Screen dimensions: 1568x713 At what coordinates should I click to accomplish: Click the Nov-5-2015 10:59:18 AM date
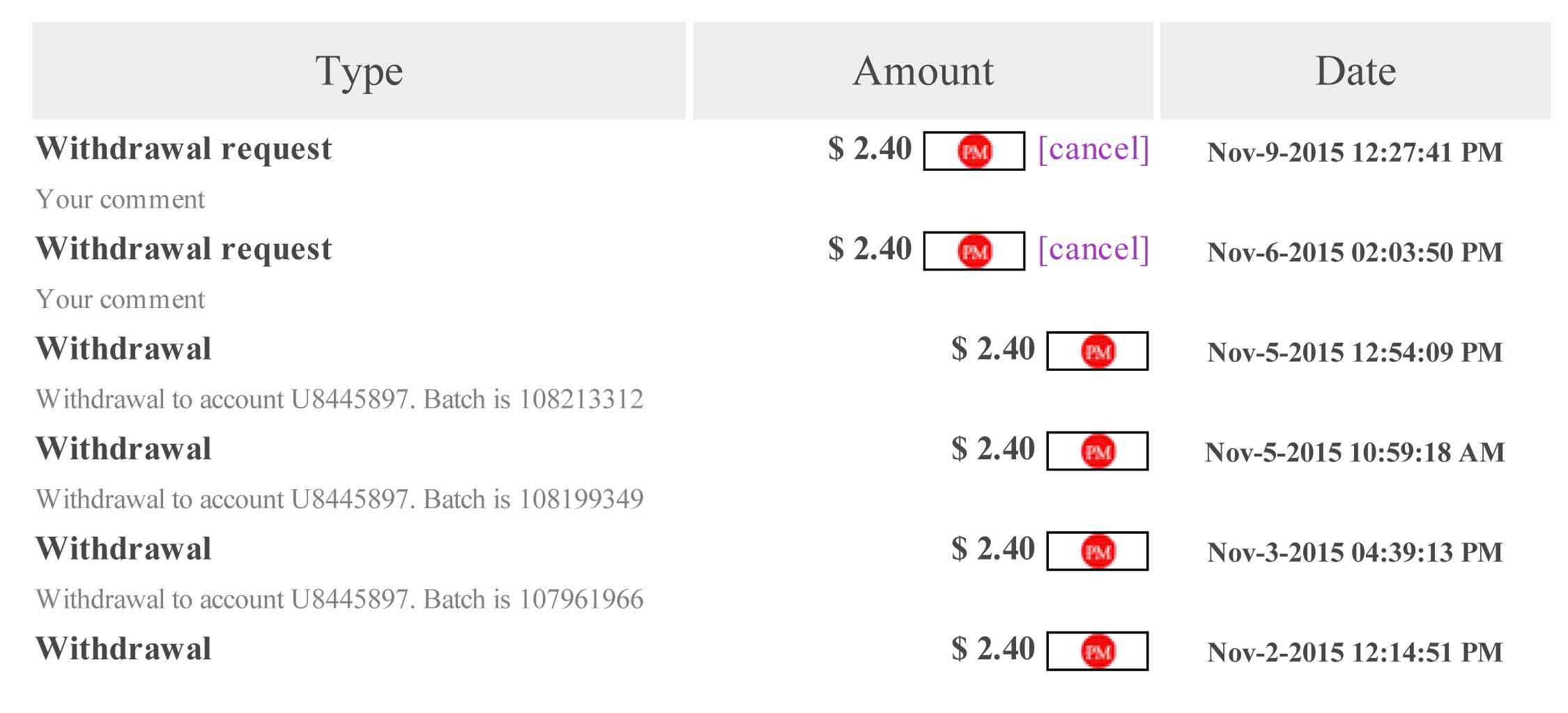pos(1354,453)
